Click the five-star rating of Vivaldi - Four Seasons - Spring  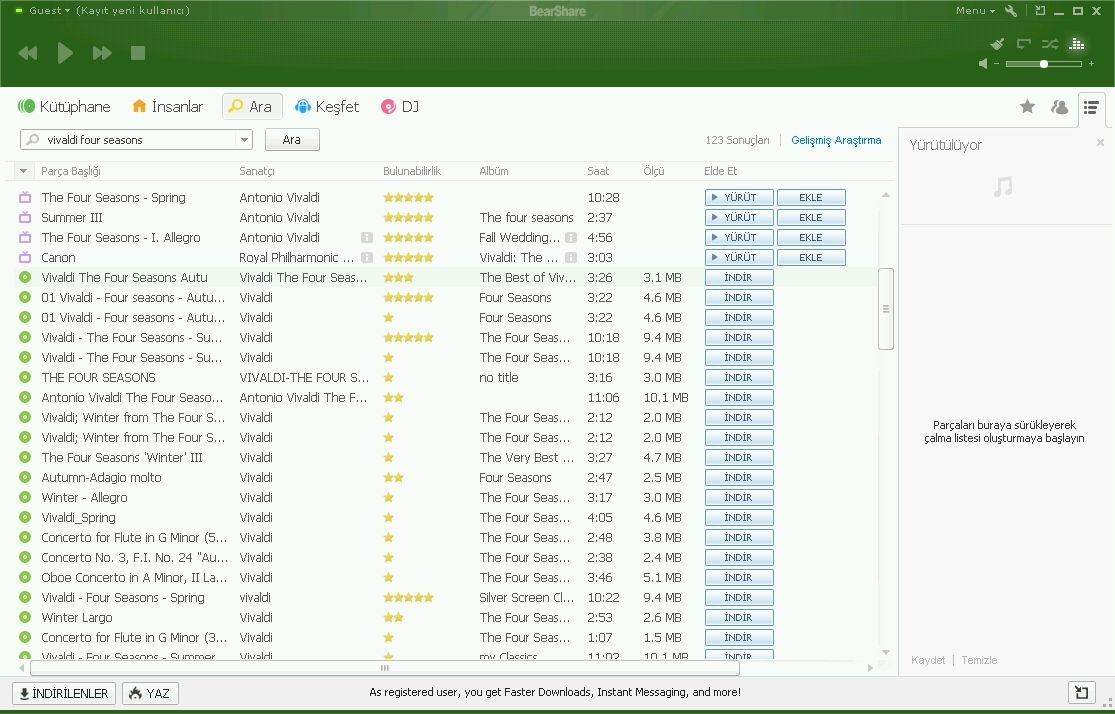point(408,598)
